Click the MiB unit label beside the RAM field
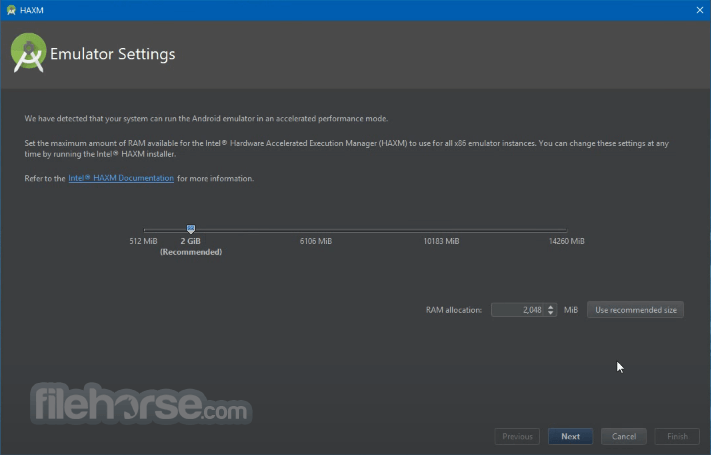The width and height of the screenshot is (711, 455). coord(571,310)
